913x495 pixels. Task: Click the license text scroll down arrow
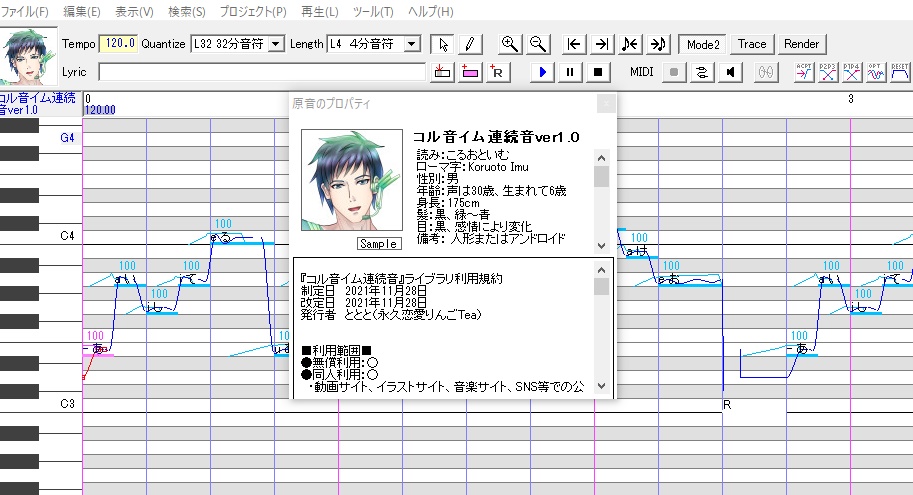coord(601,386)
